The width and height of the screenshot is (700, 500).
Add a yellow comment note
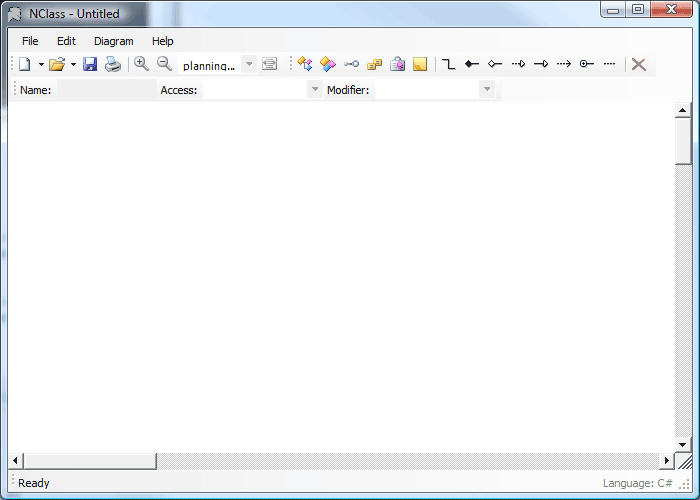coord(420,64)
